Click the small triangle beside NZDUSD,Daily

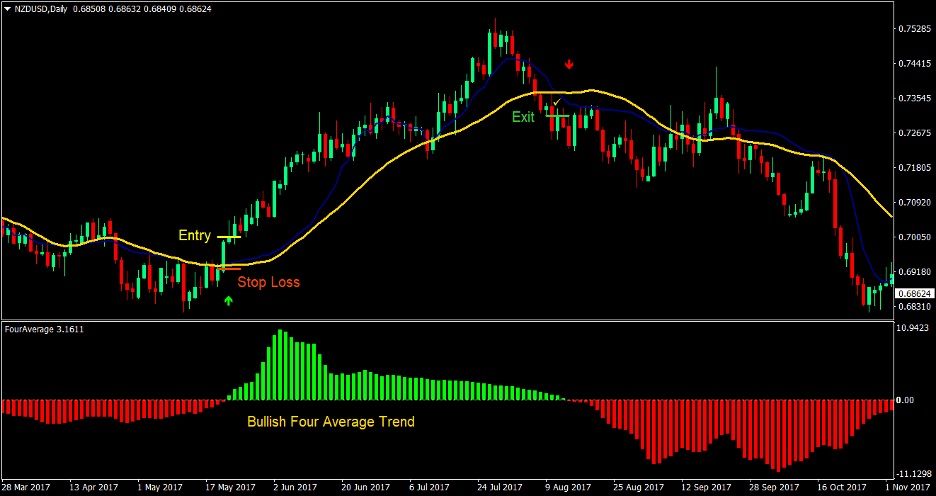[7, 10]
